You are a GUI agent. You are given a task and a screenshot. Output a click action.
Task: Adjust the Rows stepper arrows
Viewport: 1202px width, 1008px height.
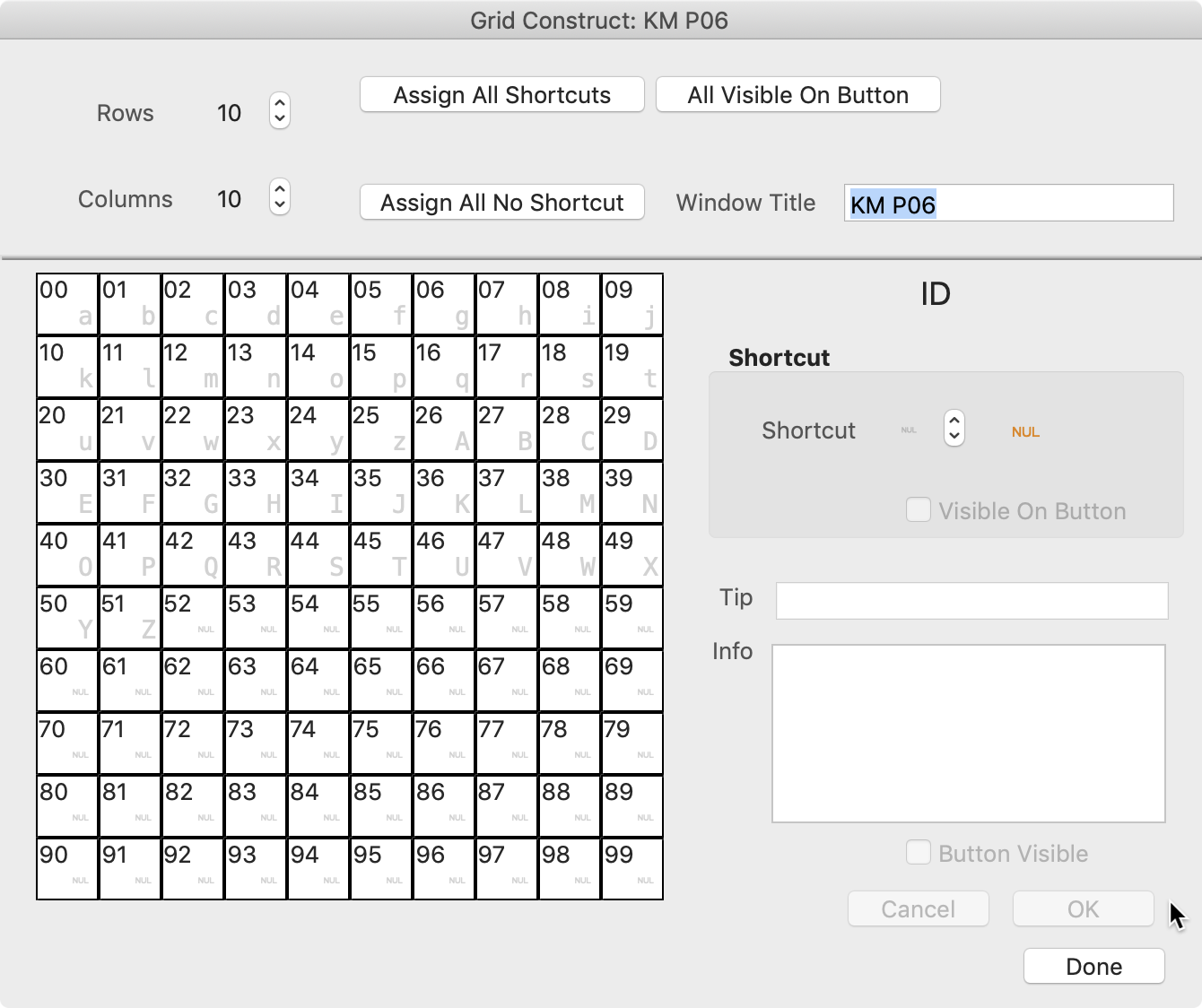coord(280,111)
